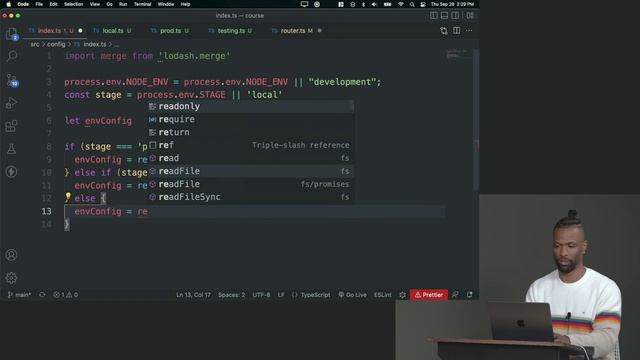Screen dimensions: 640x360
Task: Click the volume icon in menu bar
Action: pos(374,4)
